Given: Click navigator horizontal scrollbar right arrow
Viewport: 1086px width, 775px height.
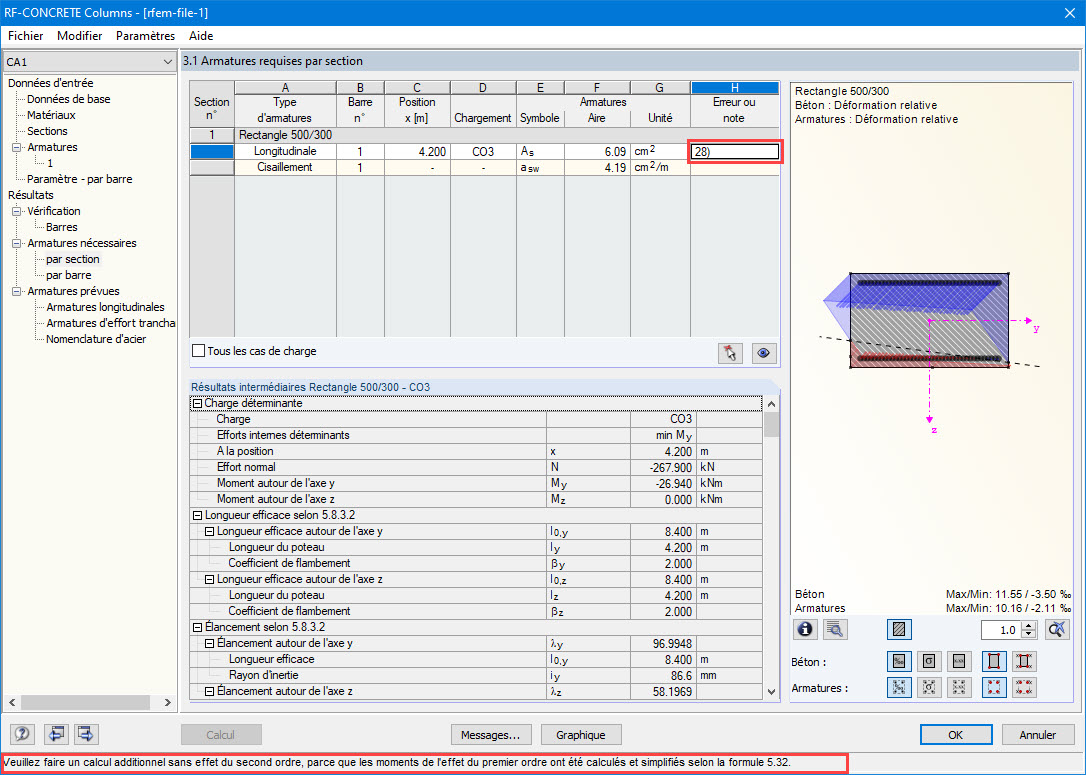Looking at the screenshot, I should tap(168, 702).
